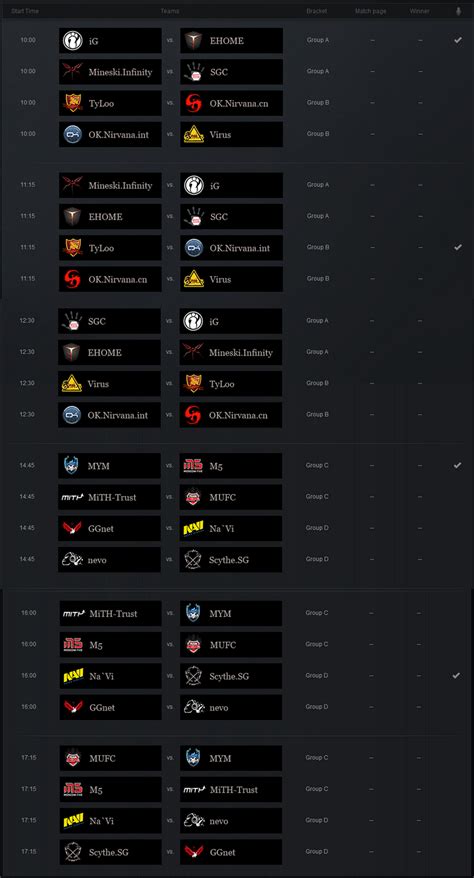Click iG logo in 10:00 match versus EHOME
Viewport: 474px width, 878px height.
tap(73, 41)
